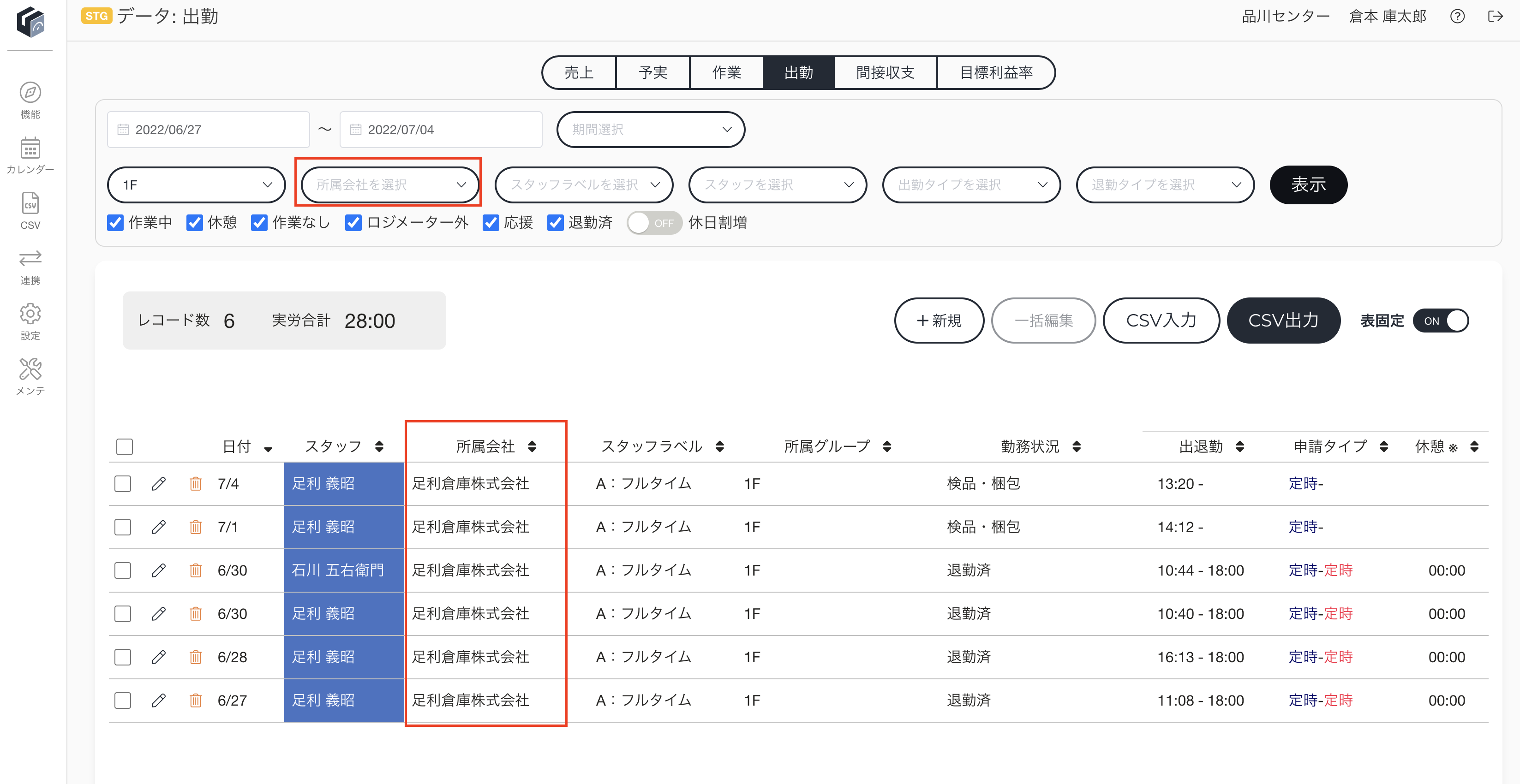1520x784 pixels.
Task: Open the スタッフを選択 dropdown
Action: point(778,185)
